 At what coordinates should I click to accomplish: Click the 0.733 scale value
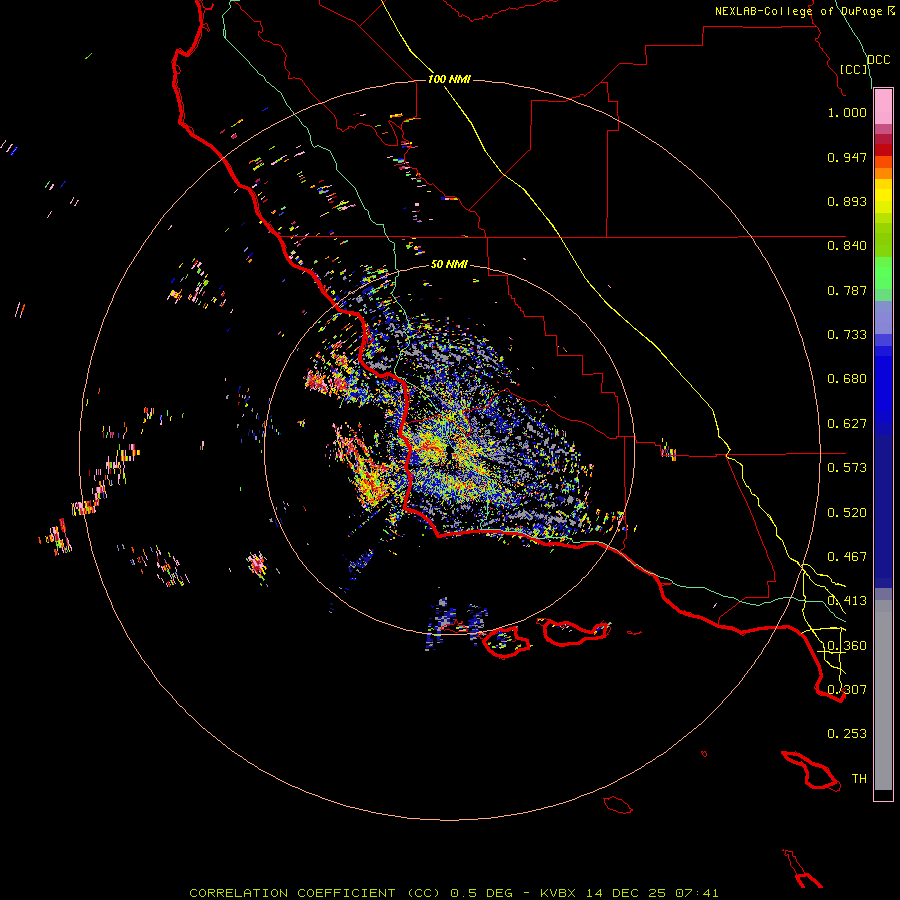[x=847, y=335]
